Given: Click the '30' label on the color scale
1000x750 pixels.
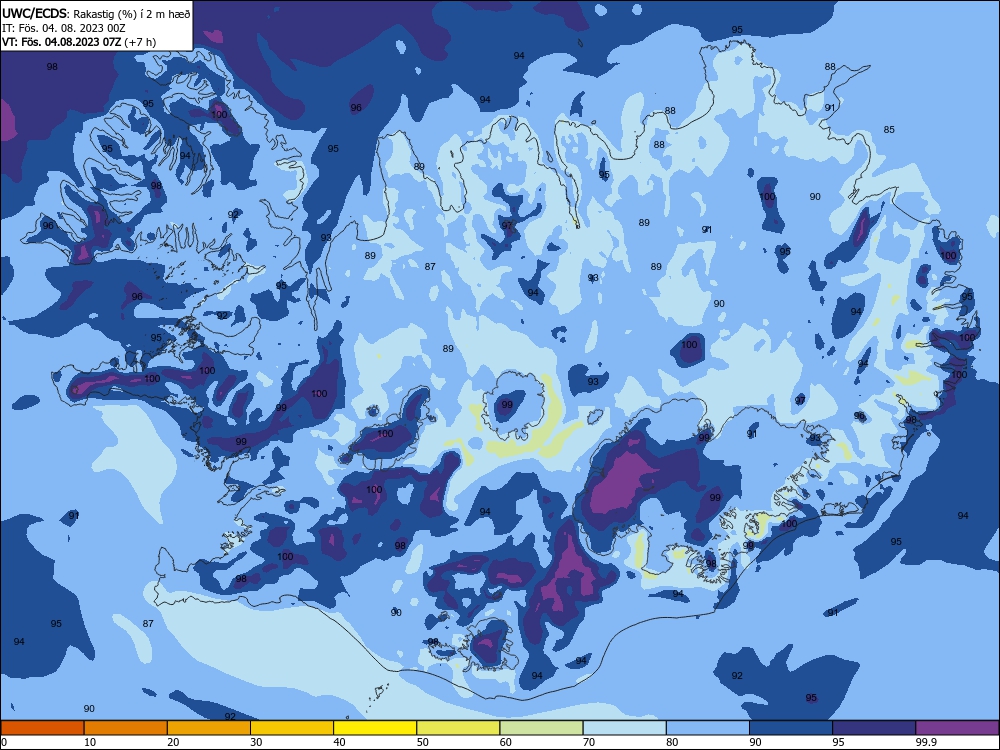Looking at the screenshot, I should [256, 742].
